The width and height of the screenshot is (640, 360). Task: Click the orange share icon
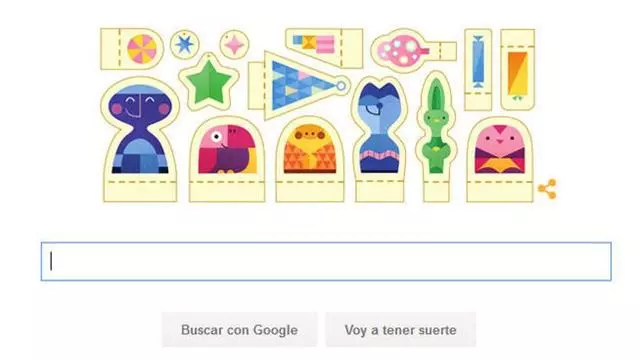547,189
